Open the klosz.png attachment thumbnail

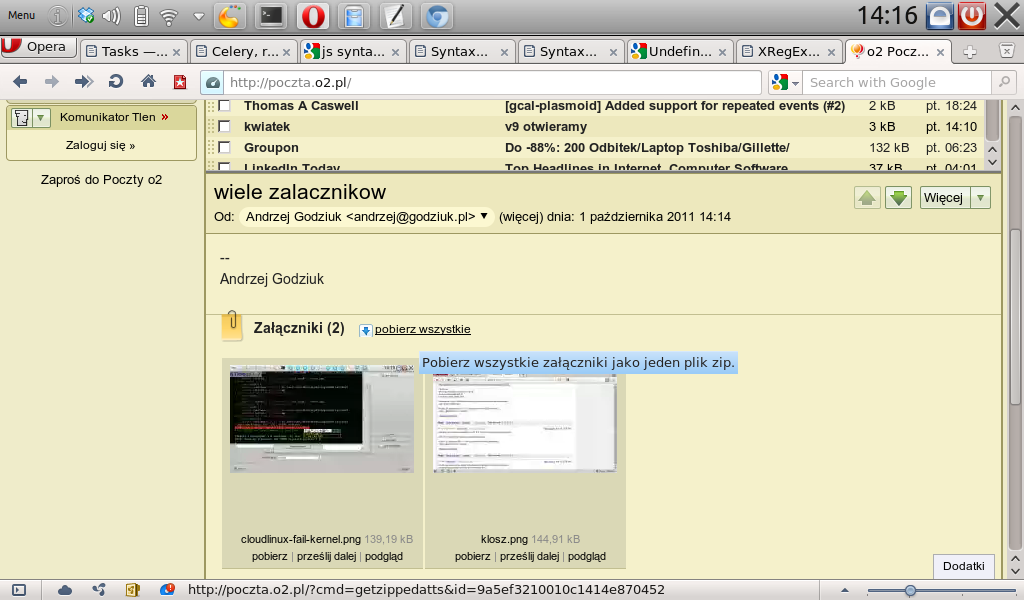pyautogui.click(x=525, y=421)
